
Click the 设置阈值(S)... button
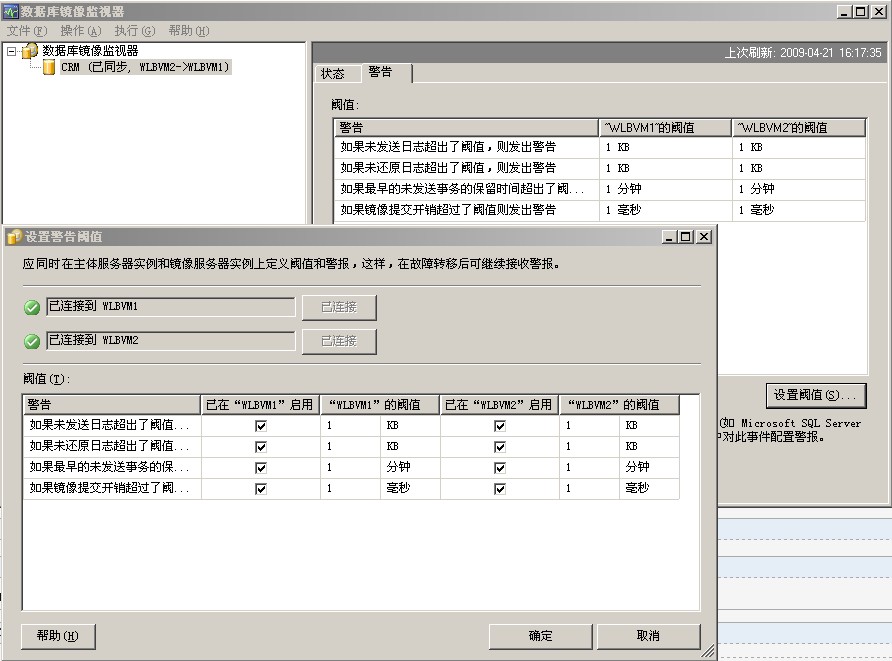(x=815, y=395)
